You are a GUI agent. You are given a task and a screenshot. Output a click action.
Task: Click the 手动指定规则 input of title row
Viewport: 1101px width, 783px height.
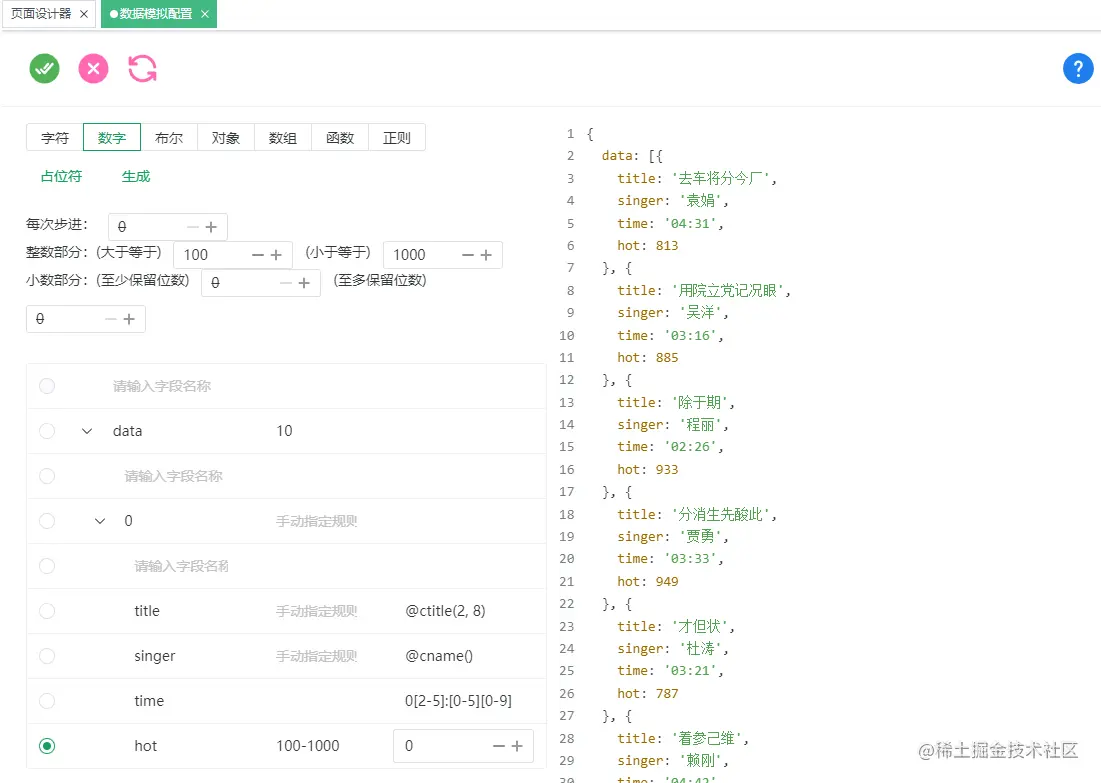point(317,611)
